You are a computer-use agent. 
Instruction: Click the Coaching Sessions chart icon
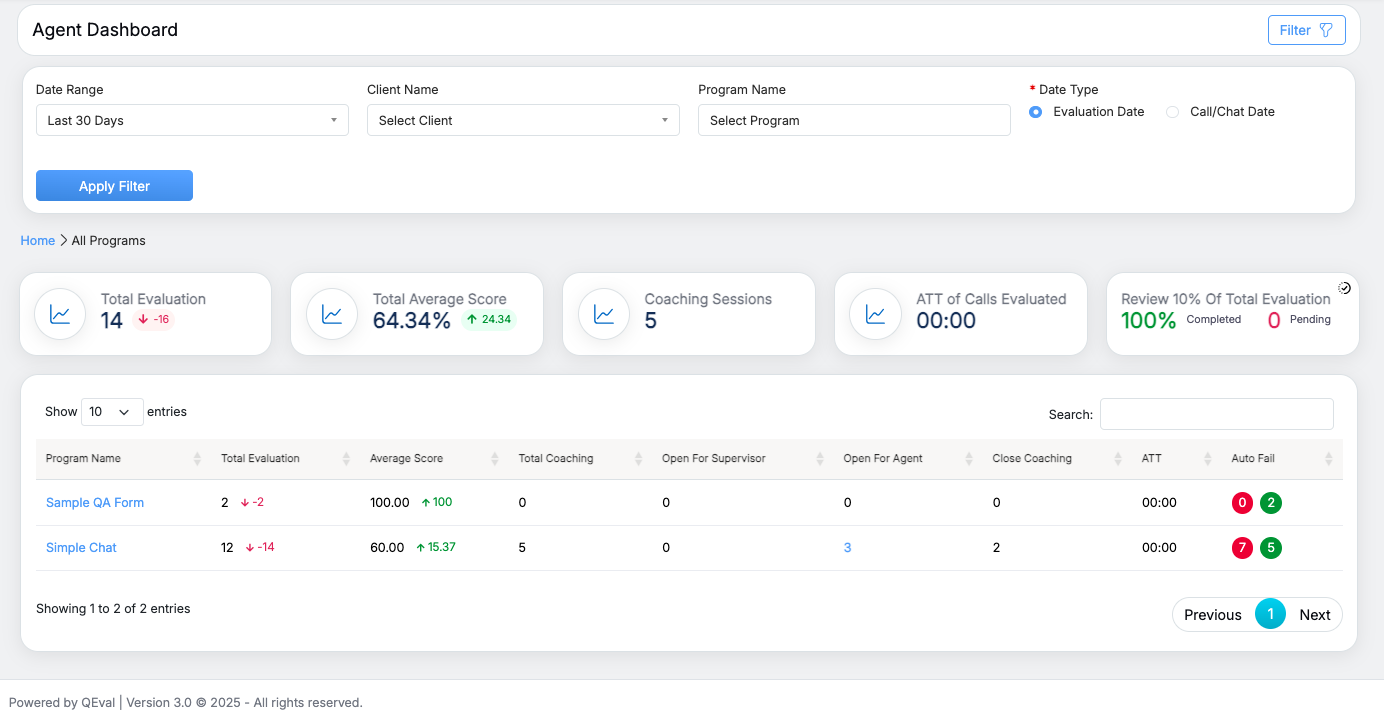click(x=604, y=314)
